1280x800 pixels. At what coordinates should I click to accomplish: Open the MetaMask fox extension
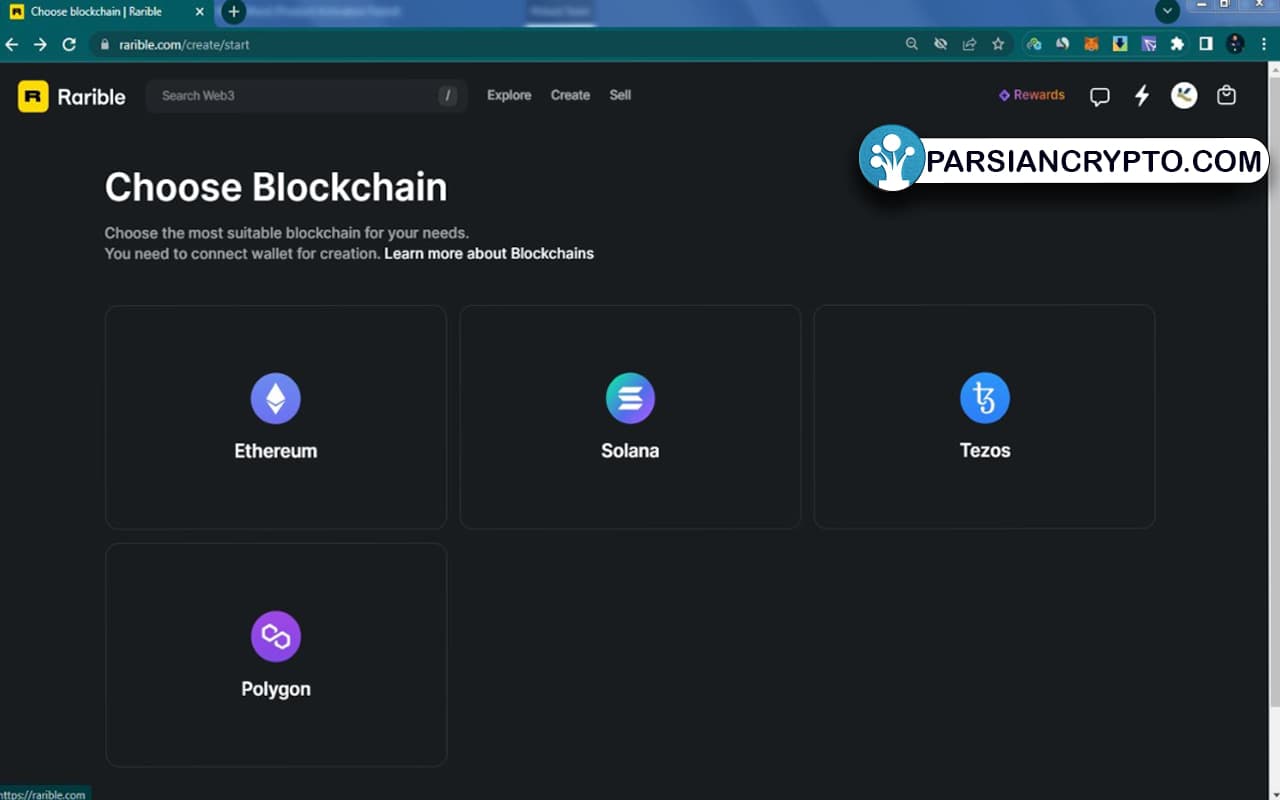[x=1092, y=44]
